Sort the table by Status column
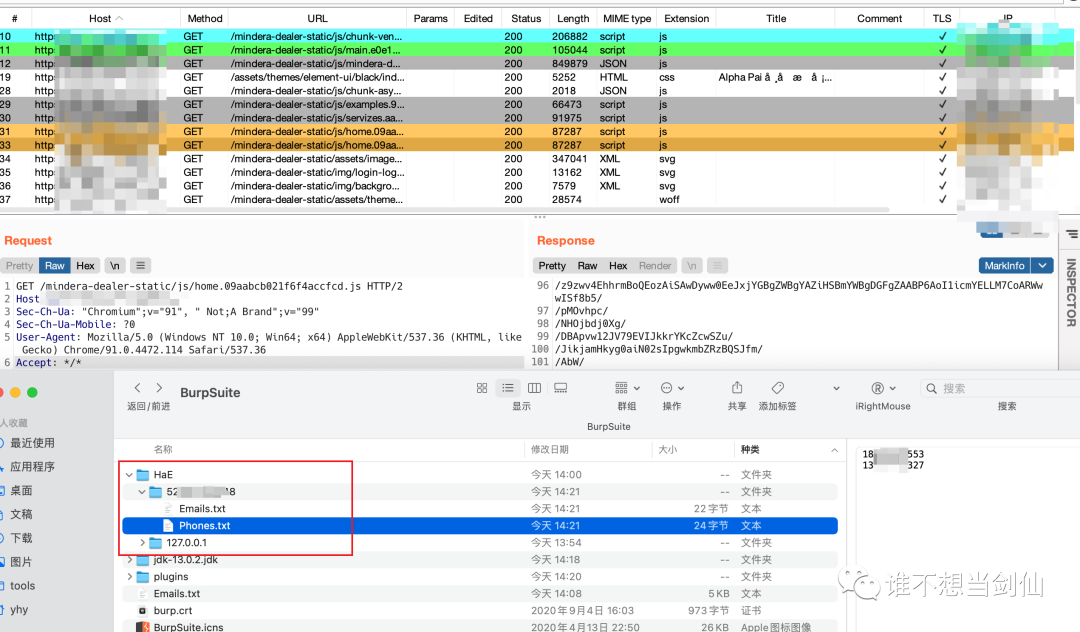 point(526,19)
